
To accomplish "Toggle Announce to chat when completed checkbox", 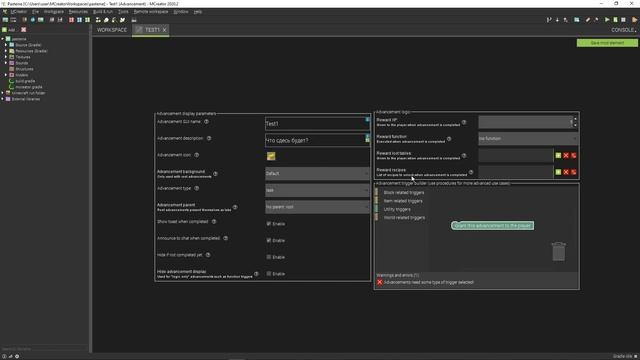I will pyautogui.click(x=269, y=240).
